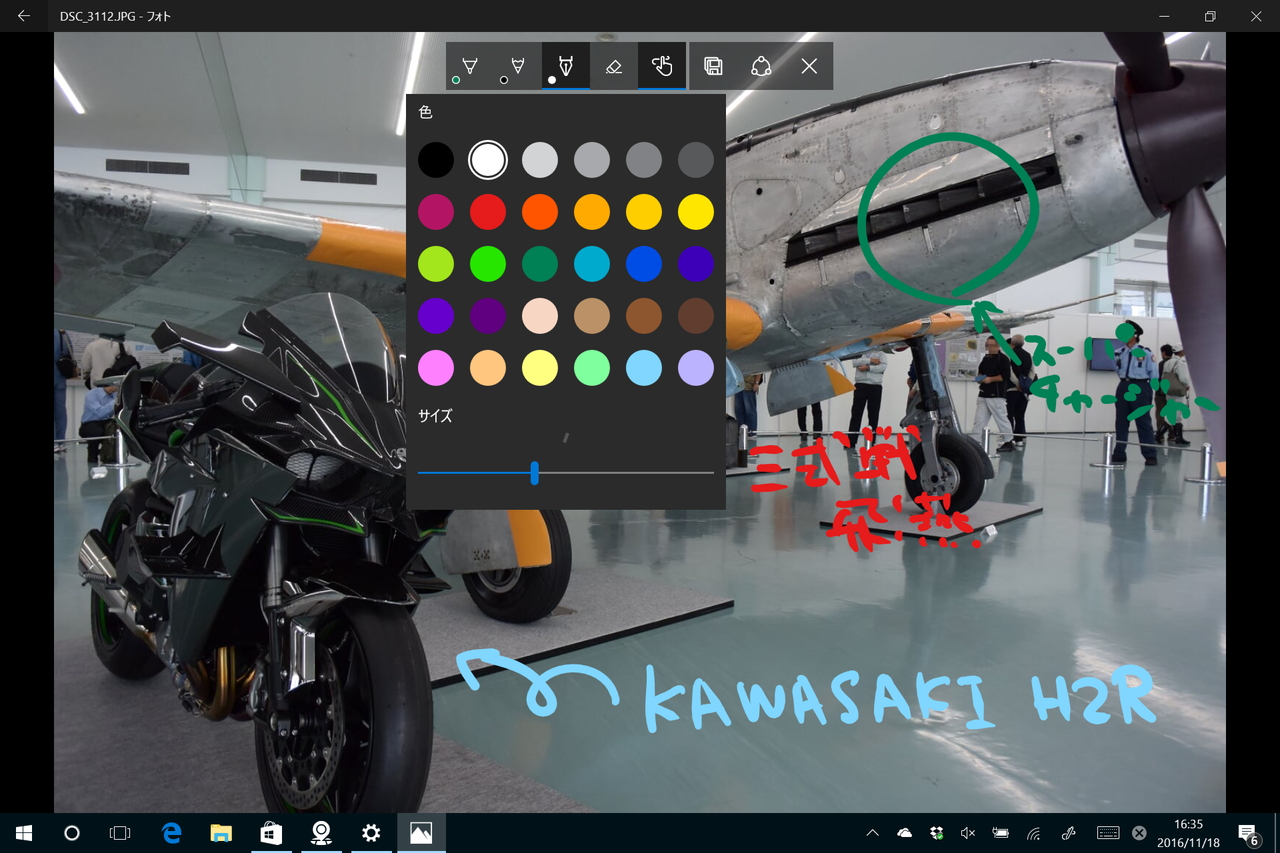Image resolution: width=1280 pixels, height=853 pixels.
Task: Open Settings gear on taskbar
Action: coord(371,833)
